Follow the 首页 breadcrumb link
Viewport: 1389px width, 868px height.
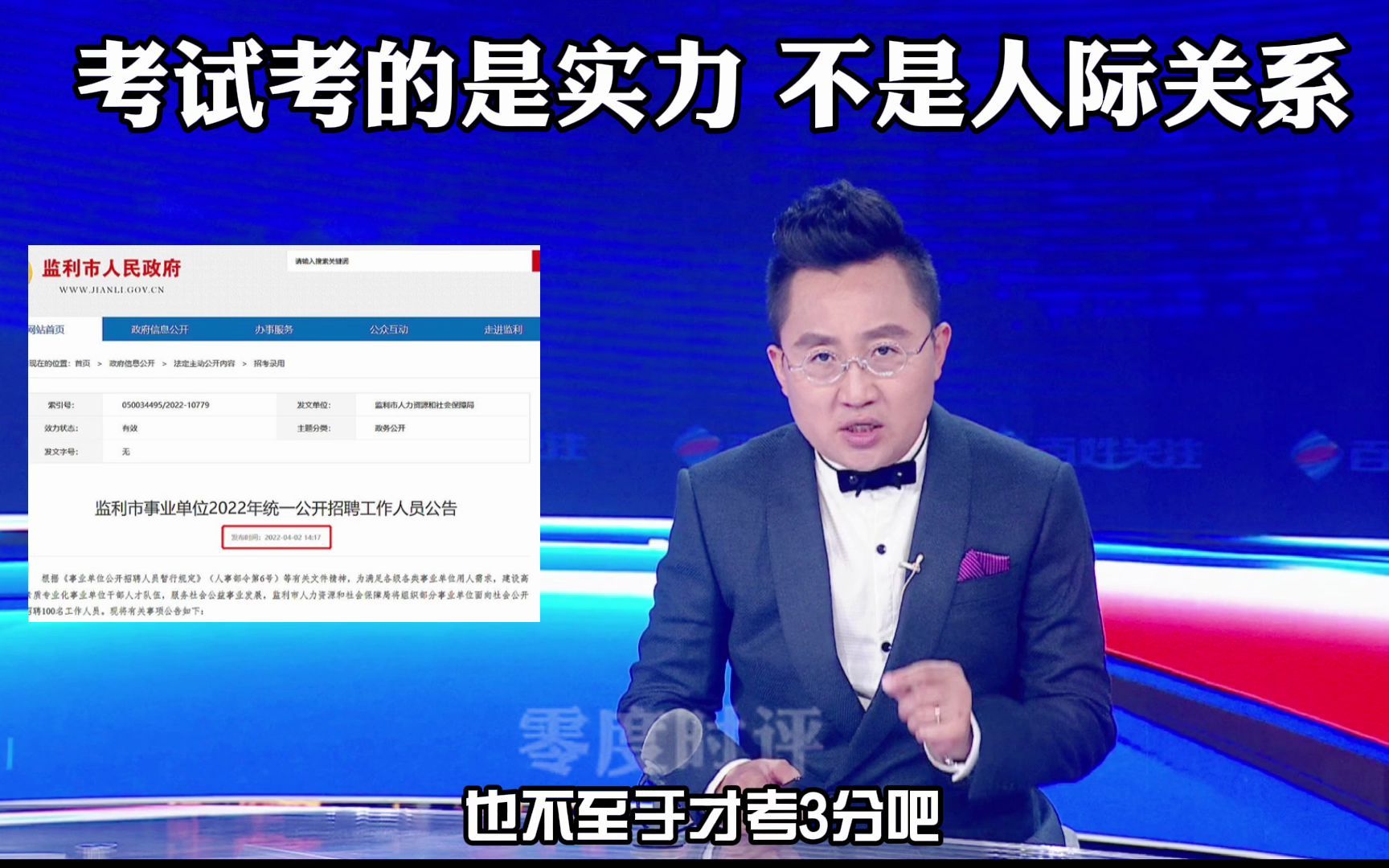tap(83, 363)
